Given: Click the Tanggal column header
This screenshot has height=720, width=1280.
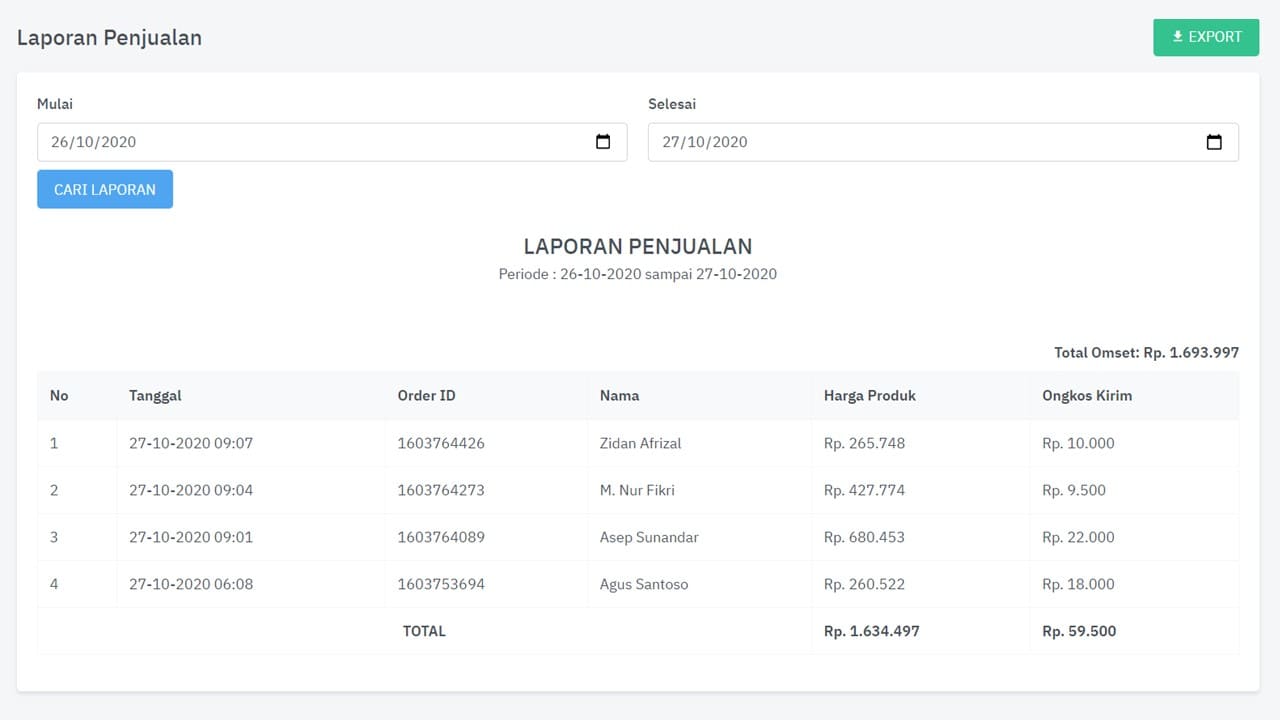Looking at the screenshot, I should (x=155, y=395).
